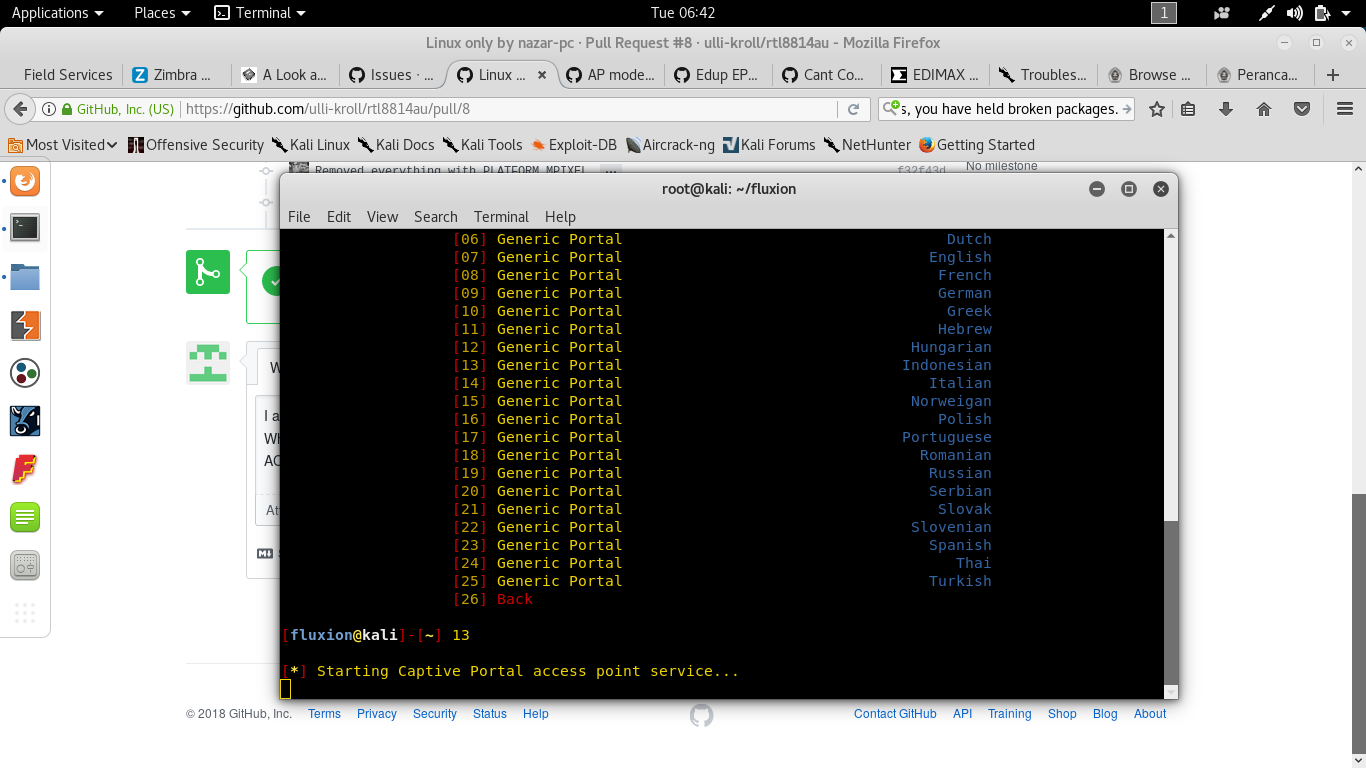Go to Firefox home page
The width and height of the screenshot is (1366, 768).
pyautogui.click(x=1264, y=109)
